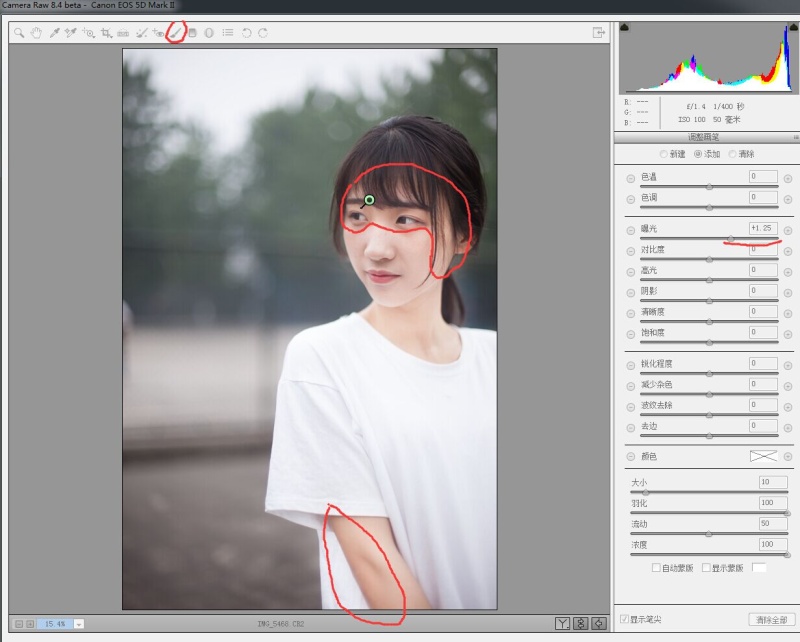Click the IMG_5468.CR2 file name label
This screenshot has height=642, width=800.
(281, 624)
